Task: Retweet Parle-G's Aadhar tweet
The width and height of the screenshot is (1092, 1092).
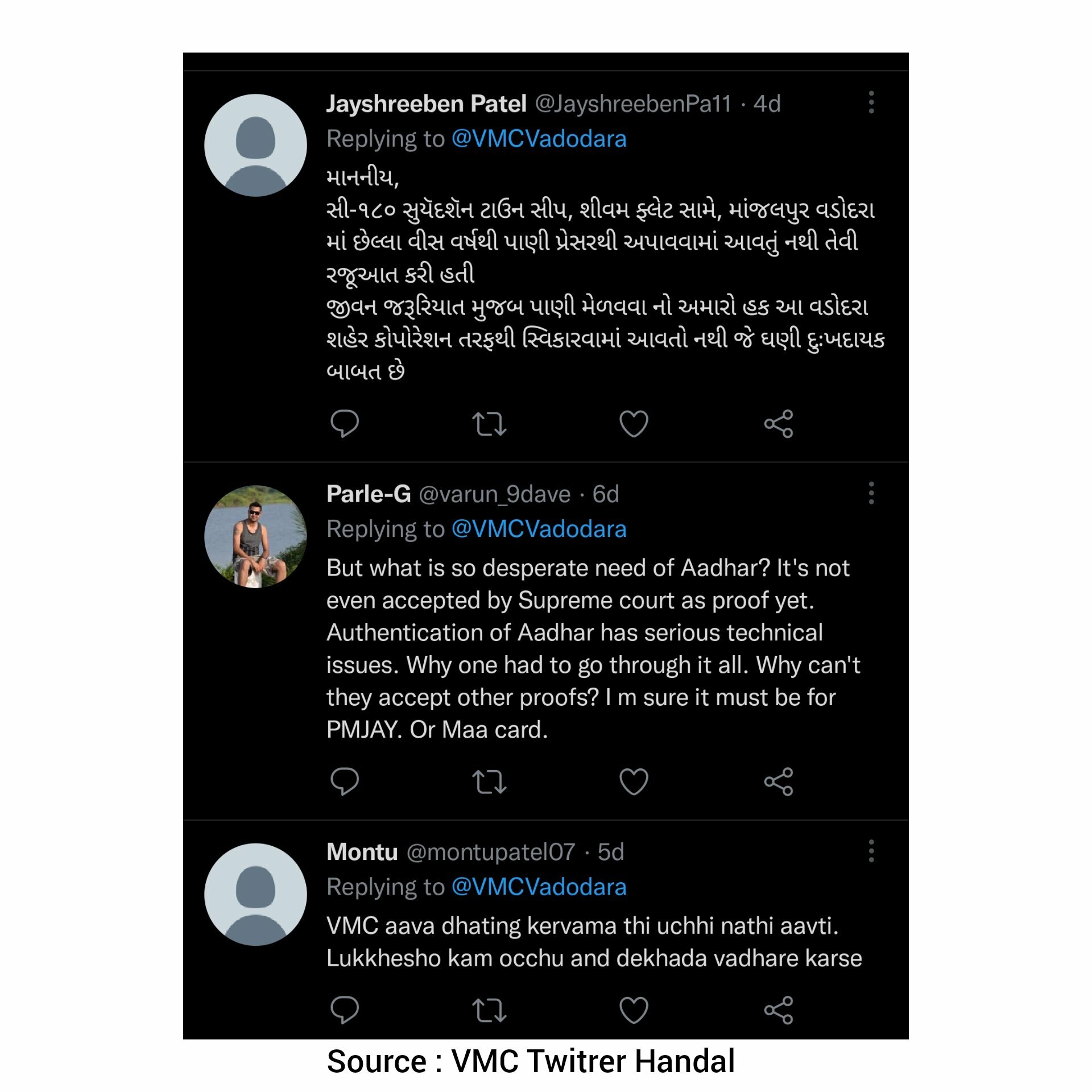Action: click(x=489, y=781)
